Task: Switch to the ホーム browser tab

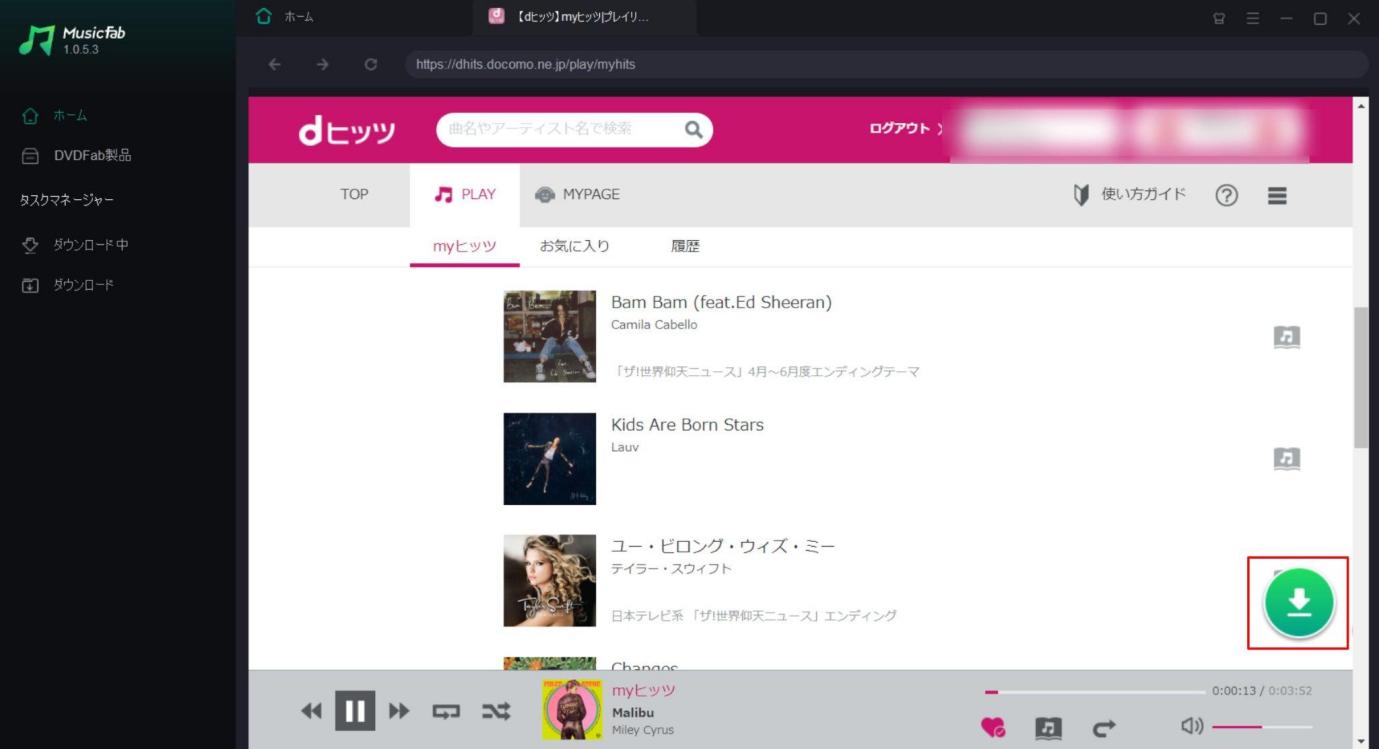Action: [285, 17]
